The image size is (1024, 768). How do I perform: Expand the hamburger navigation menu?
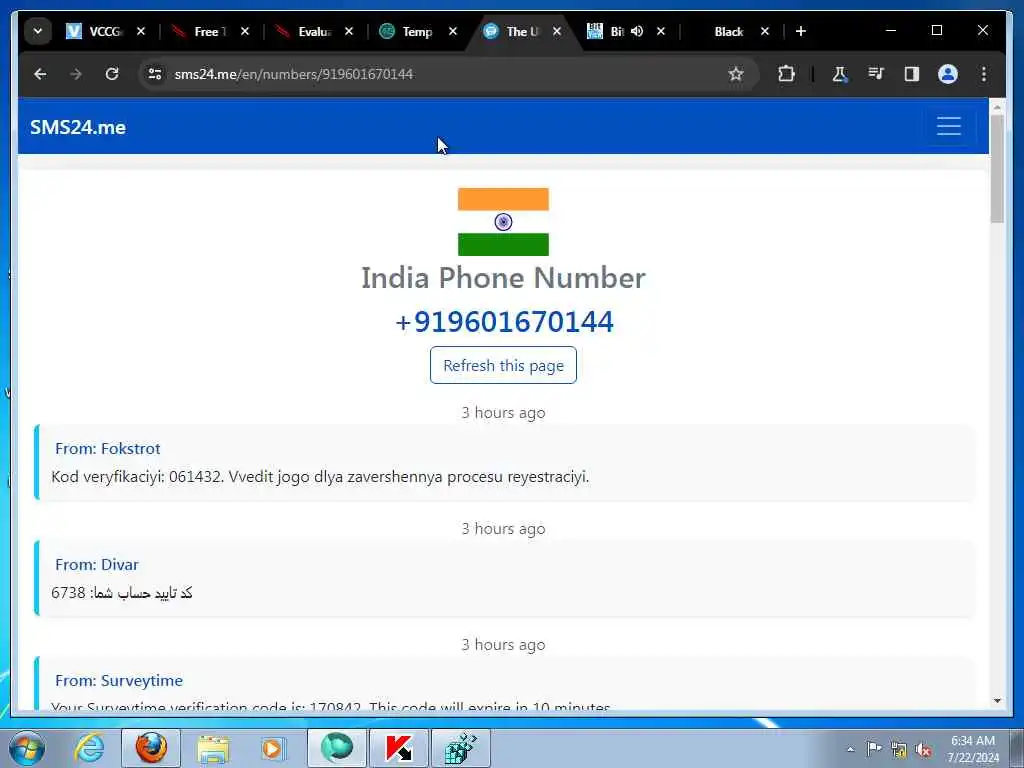tap(948, 126)
